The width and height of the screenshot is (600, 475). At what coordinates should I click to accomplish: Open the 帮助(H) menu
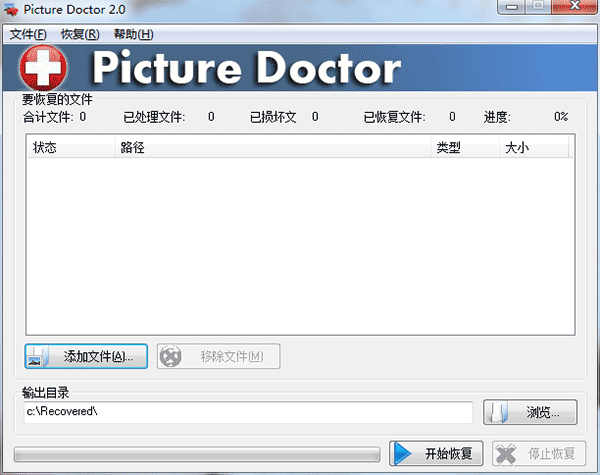pos(133,34)
